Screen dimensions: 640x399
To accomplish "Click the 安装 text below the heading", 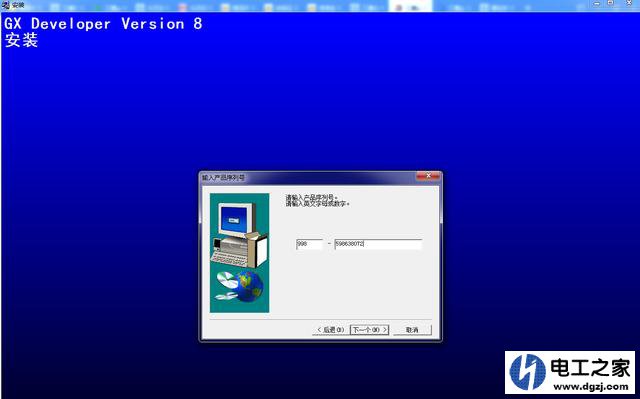I will [x=21, y=40].
